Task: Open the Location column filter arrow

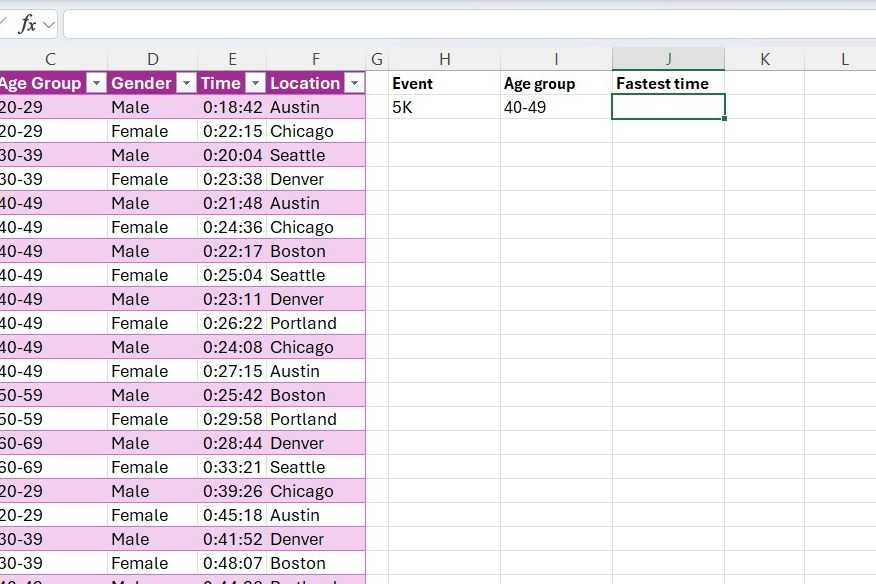Action: (354, 83)
